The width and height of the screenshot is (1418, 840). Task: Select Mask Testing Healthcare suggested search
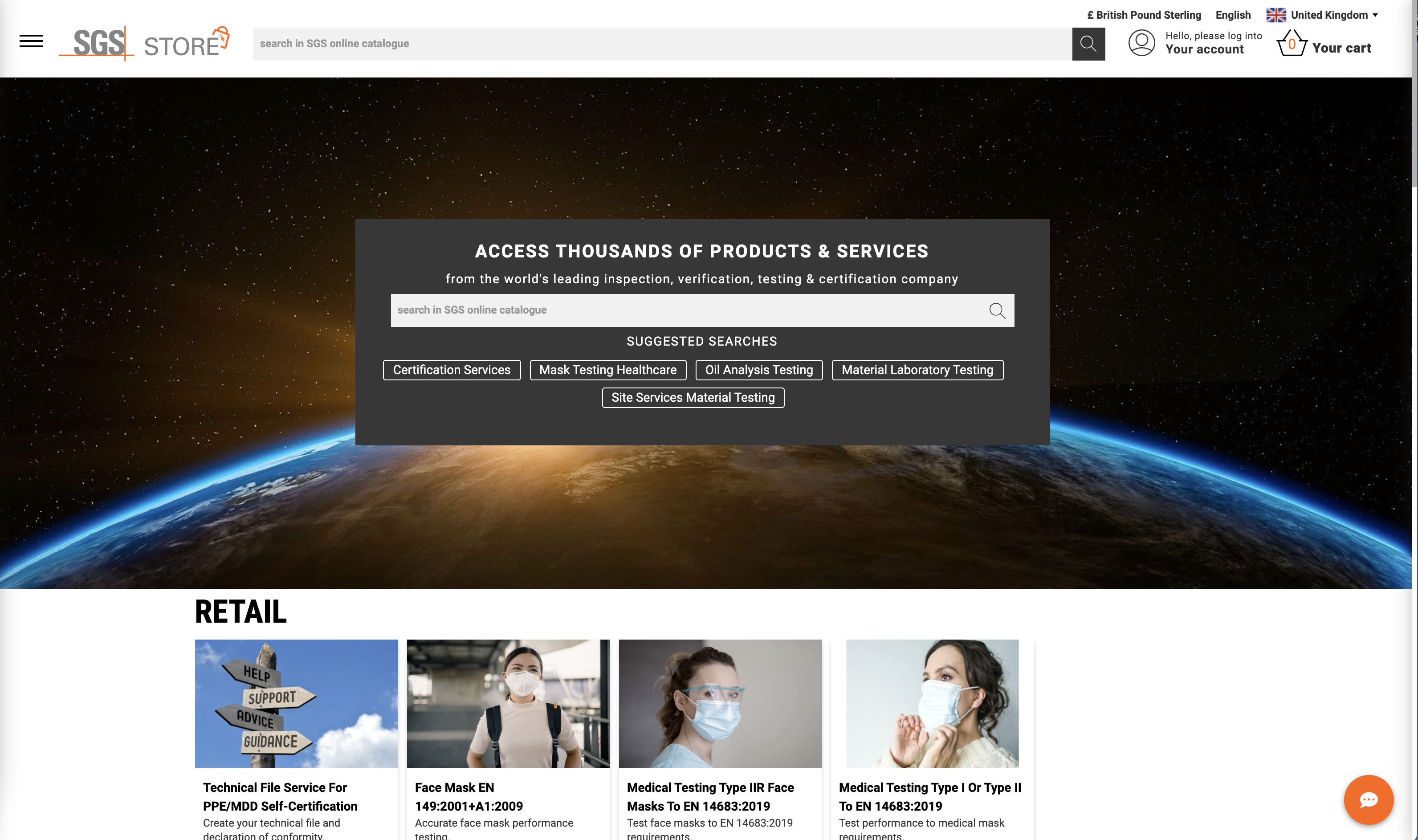pyautogui.click(x=608, y=370)
